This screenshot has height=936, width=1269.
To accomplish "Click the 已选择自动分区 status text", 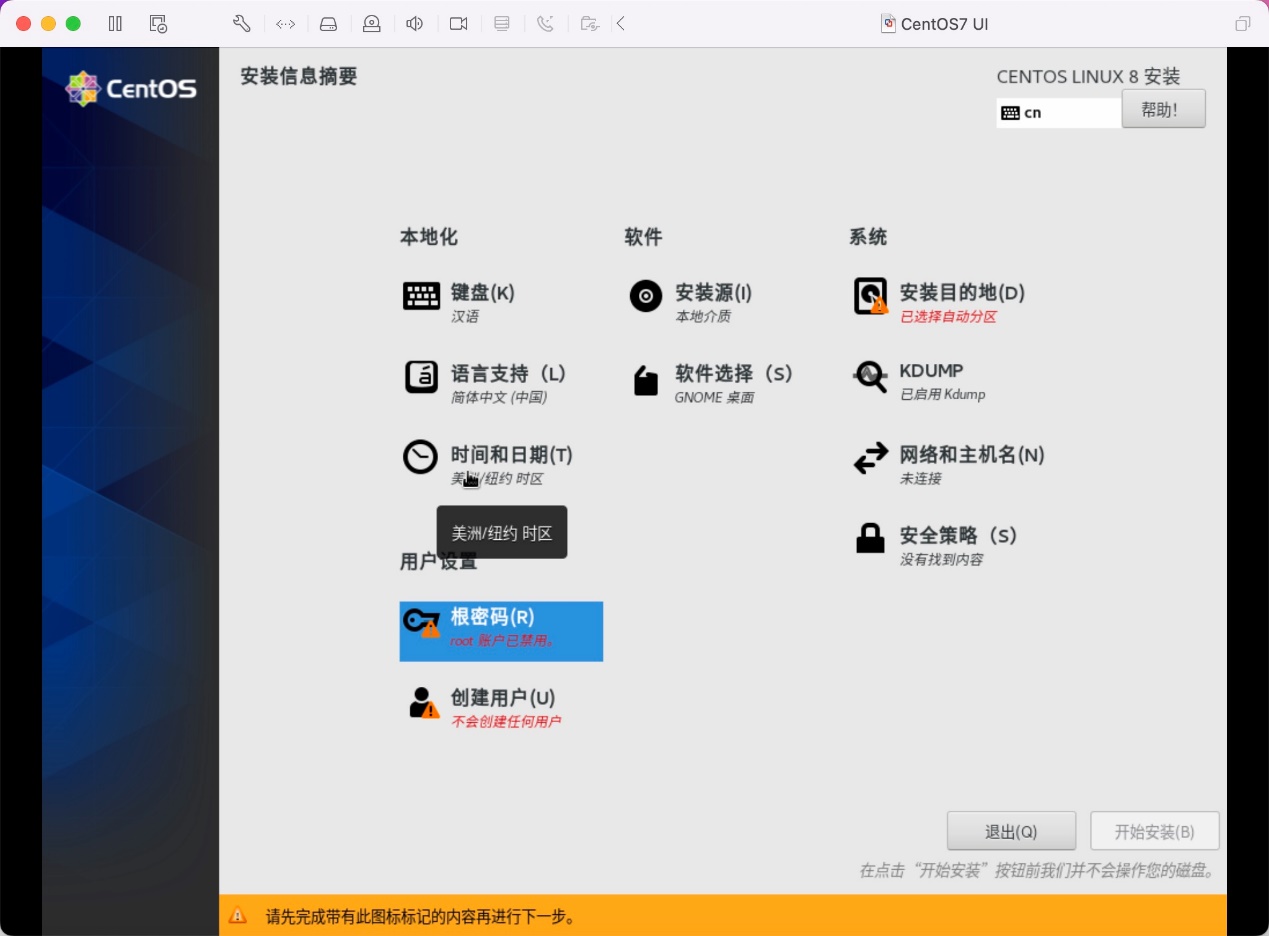I will [x=948, y=317].
